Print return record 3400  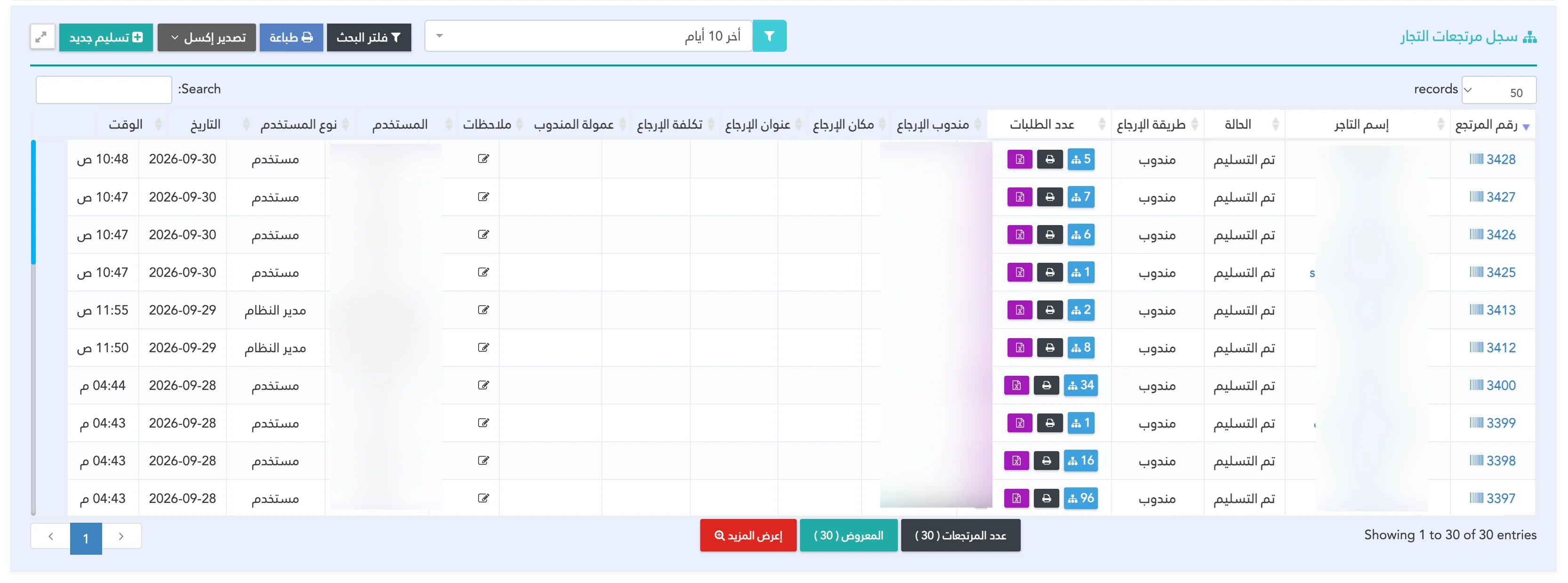1046,386
